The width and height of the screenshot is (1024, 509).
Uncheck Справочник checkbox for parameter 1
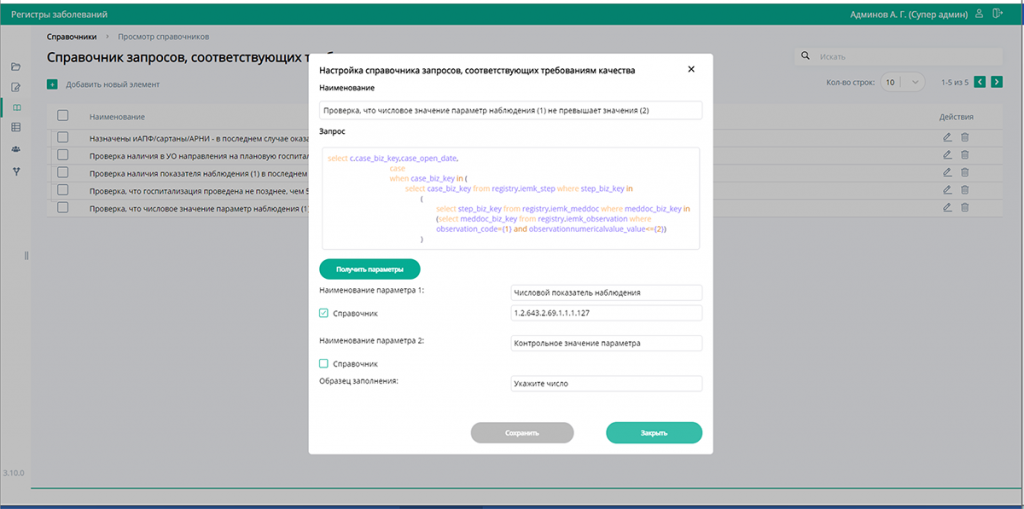click(323, 313)
